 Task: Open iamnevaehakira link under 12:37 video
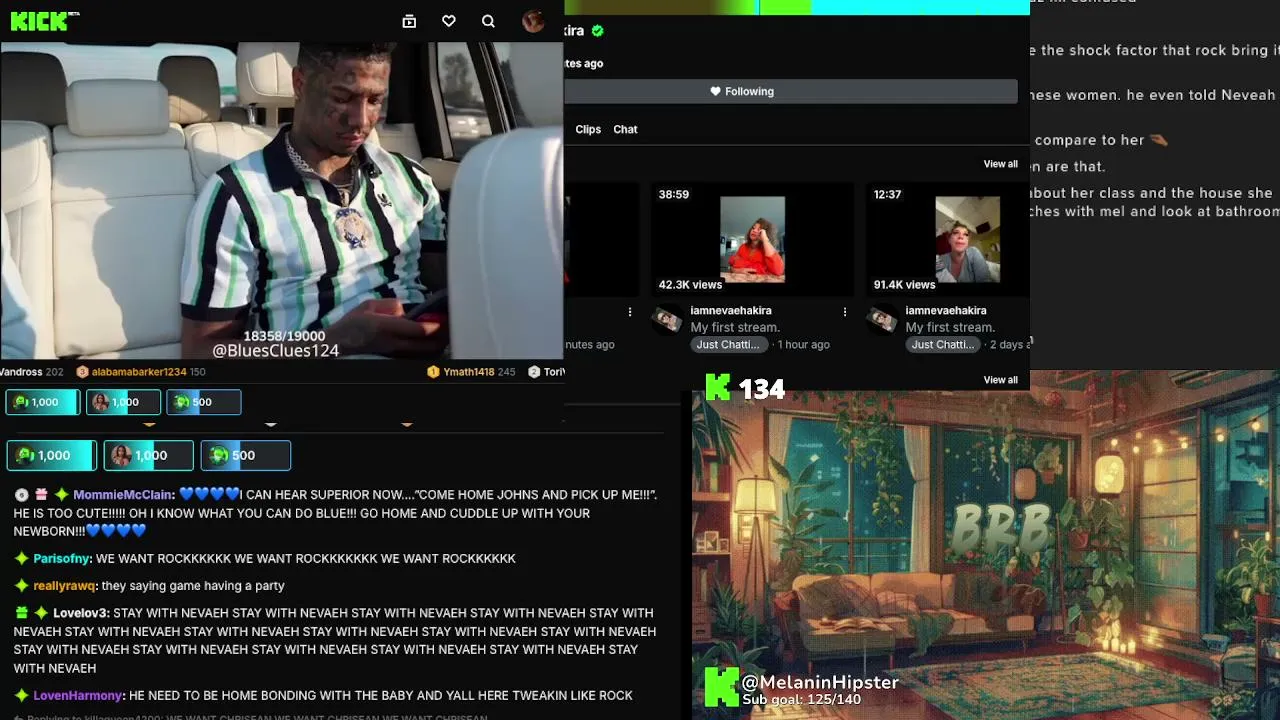[946, 311]
